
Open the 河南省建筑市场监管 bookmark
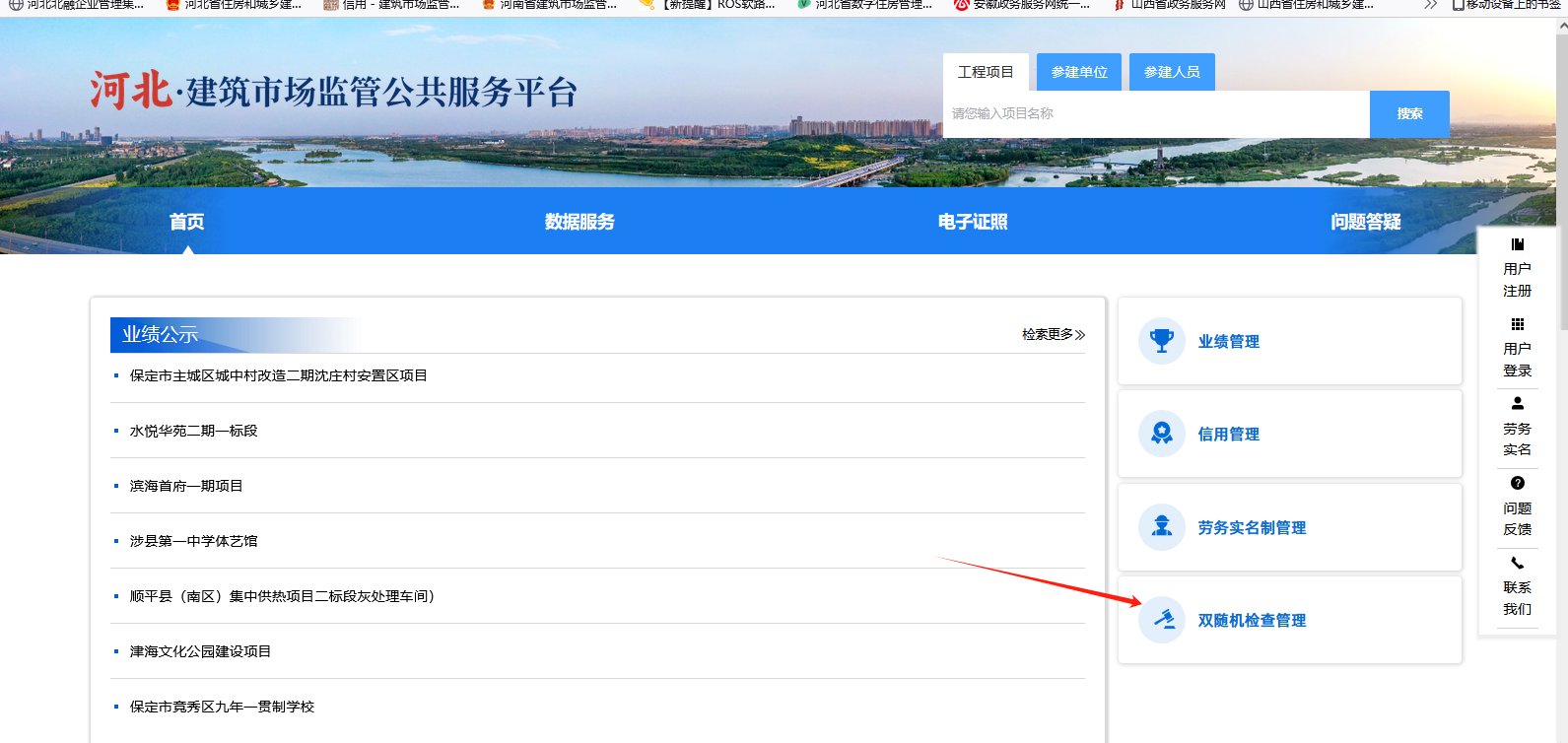(549, 5)
